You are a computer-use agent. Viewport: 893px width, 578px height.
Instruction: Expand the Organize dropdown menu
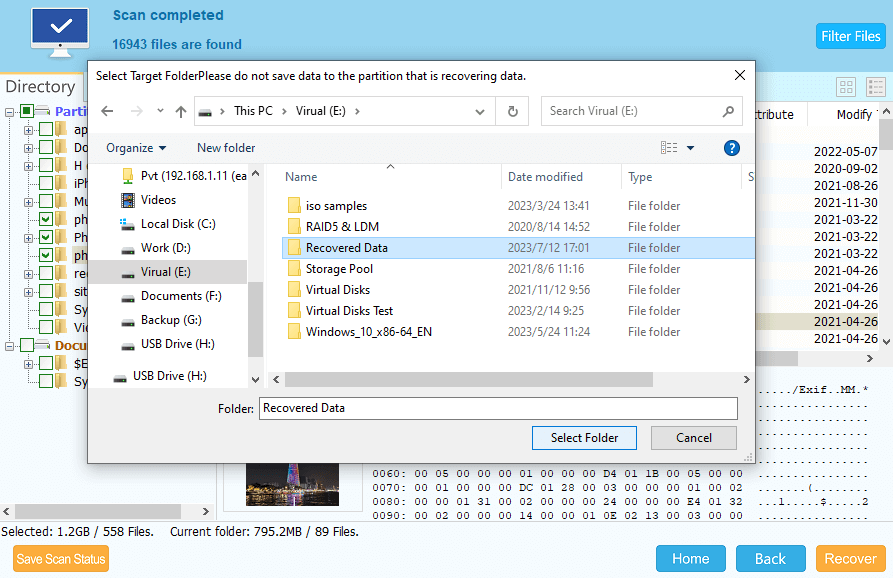coord(135,148)
